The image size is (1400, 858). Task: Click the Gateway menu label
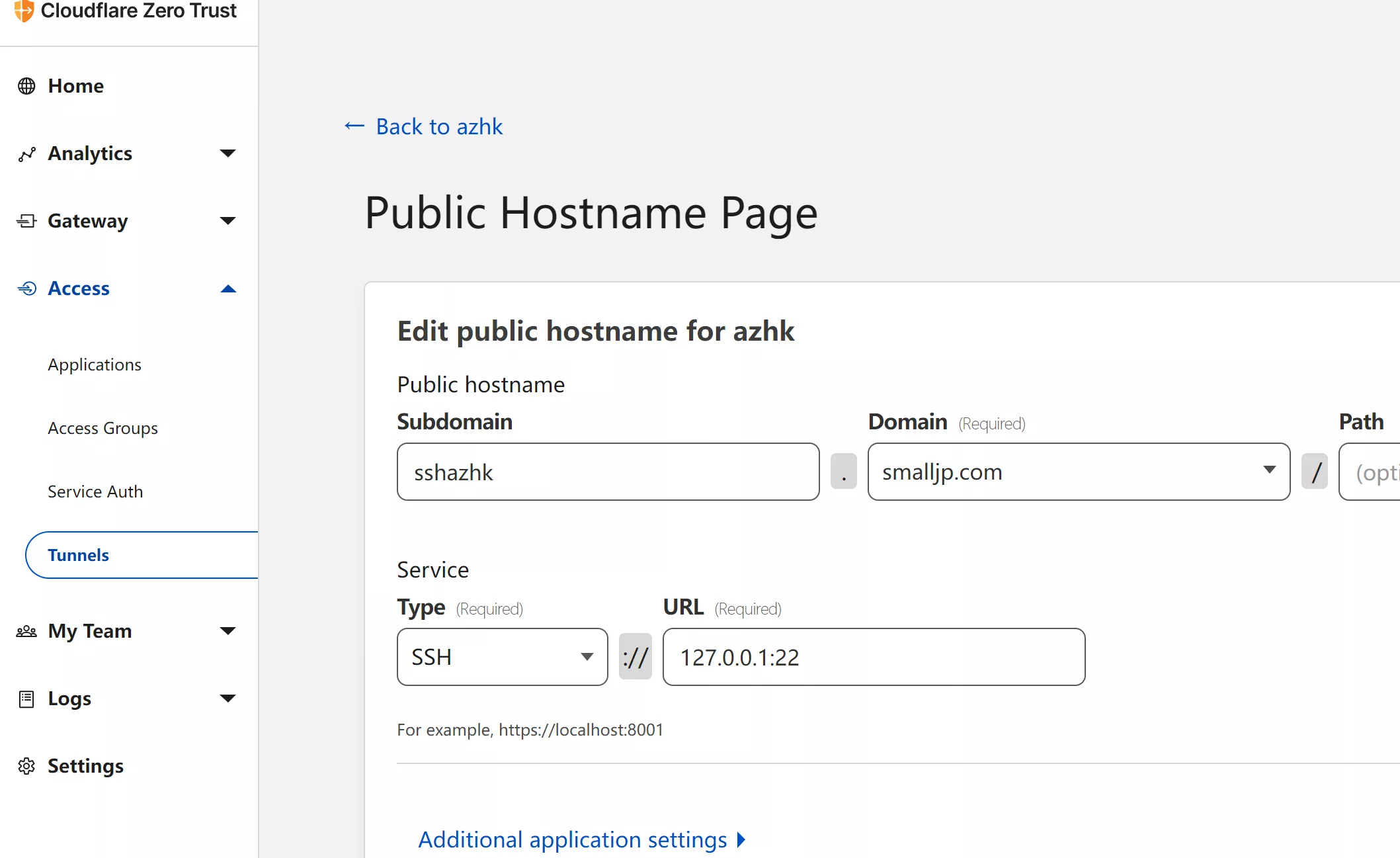(x=87, y=221)
